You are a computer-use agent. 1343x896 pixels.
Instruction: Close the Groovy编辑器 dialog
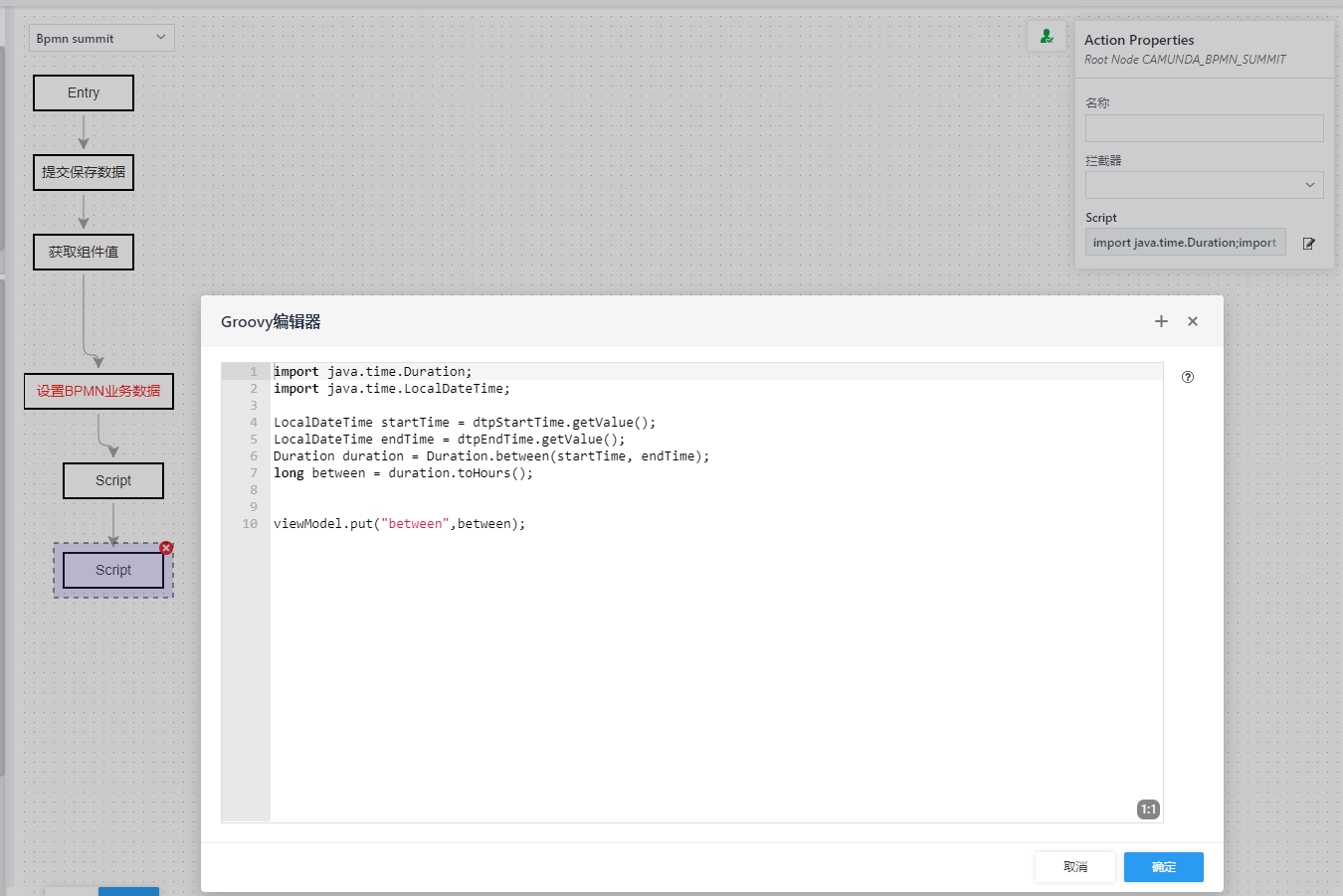click(1193, 321)
